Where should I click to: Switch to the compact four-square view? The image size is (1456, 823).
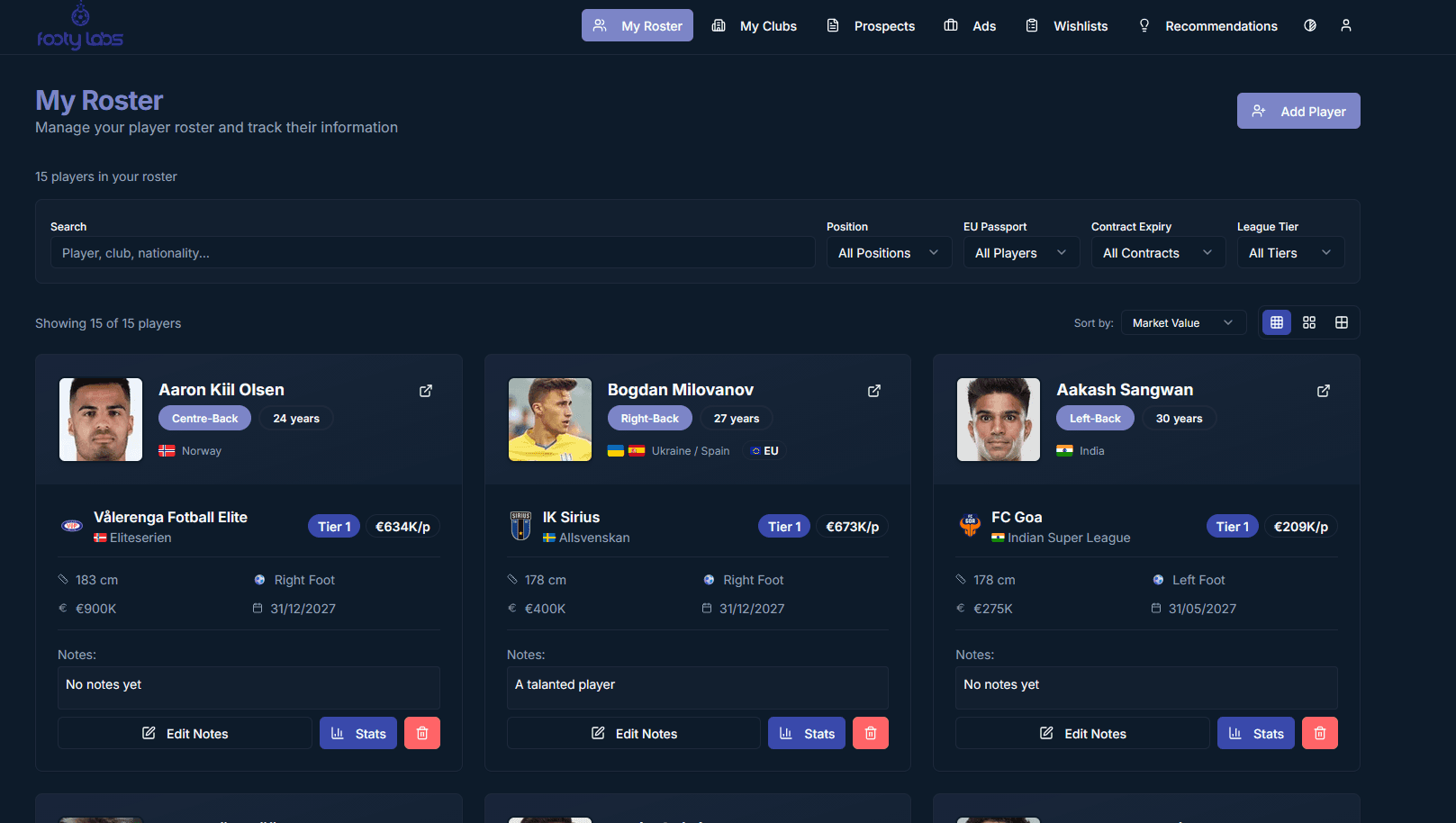tap(1308, 322)
